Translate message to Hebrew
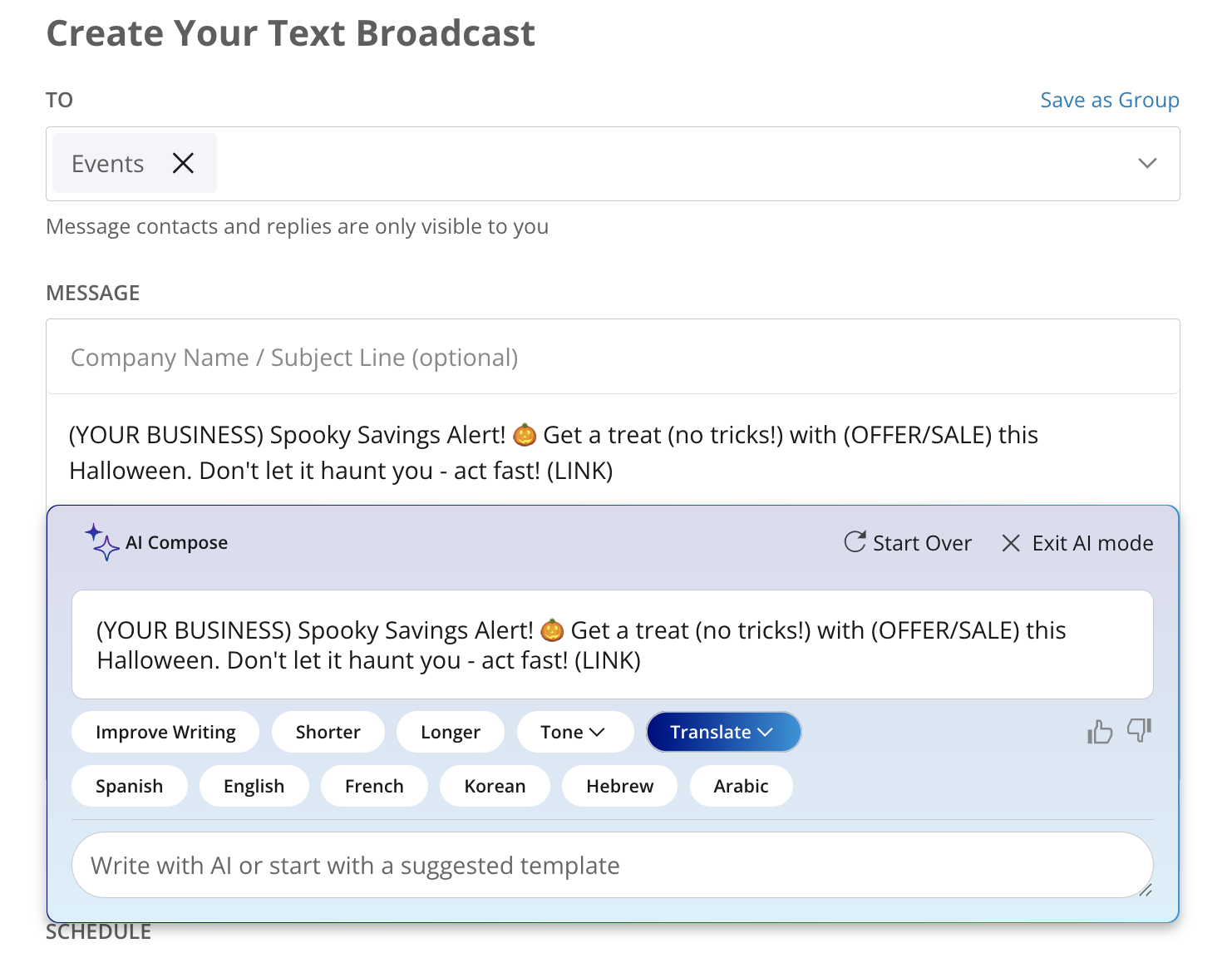The image size is (1232, 953). pyautogui.click(x=620, y=786)
